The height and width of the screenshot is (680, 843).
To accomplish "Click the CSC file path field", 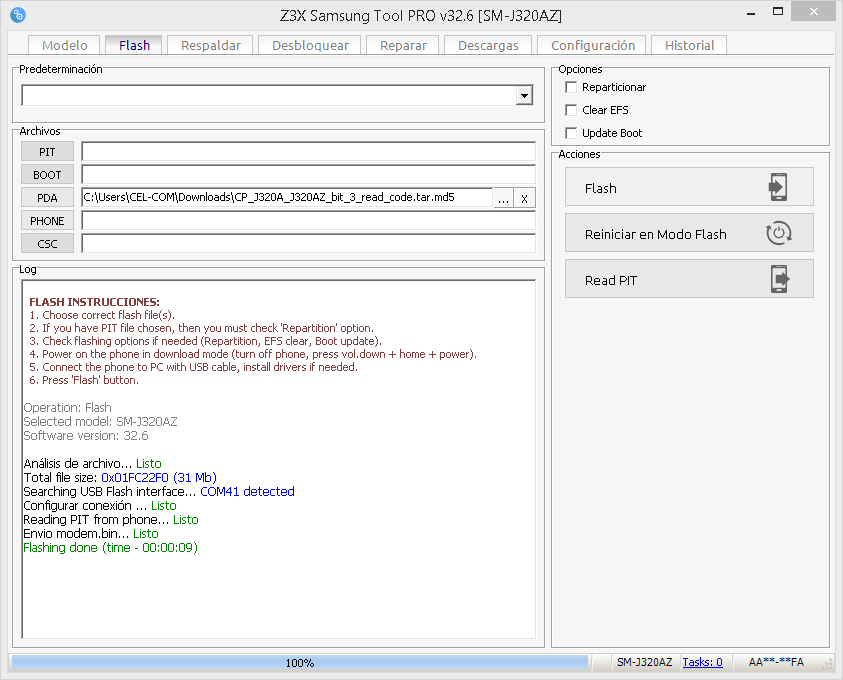I will click(308, 244).
